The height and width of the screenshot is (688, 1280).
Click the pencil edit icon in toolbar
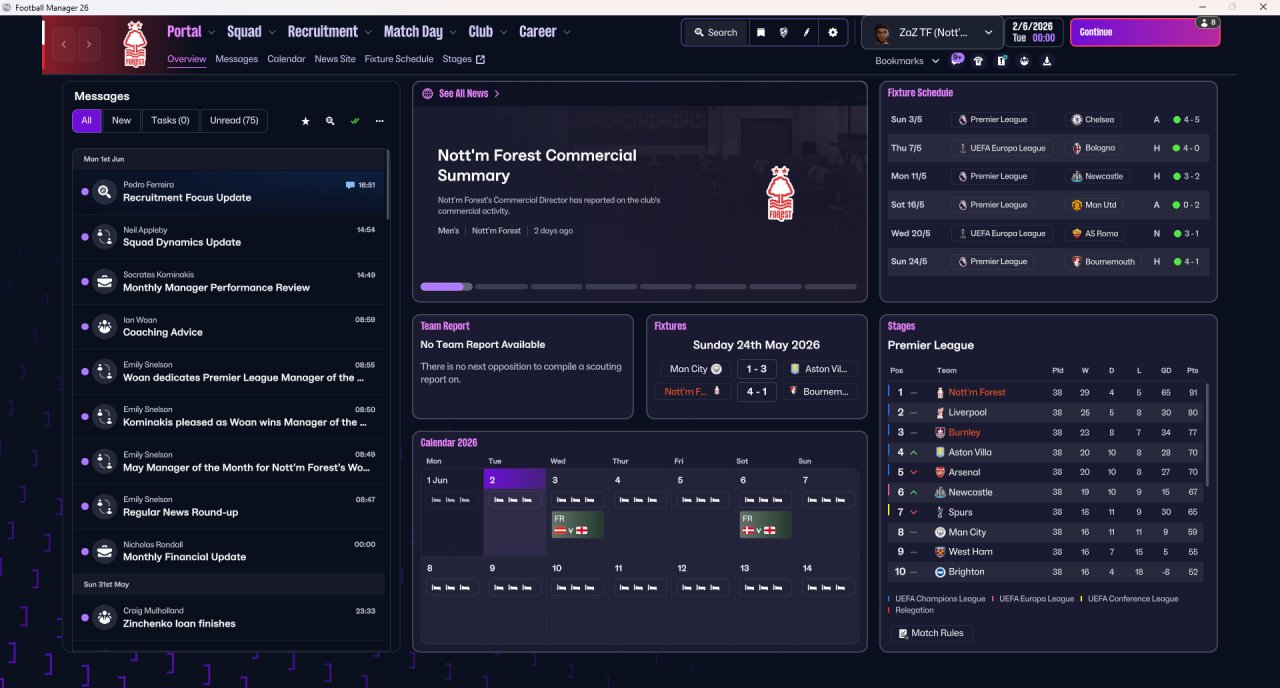pyautogui.click(x=807, y=32)
